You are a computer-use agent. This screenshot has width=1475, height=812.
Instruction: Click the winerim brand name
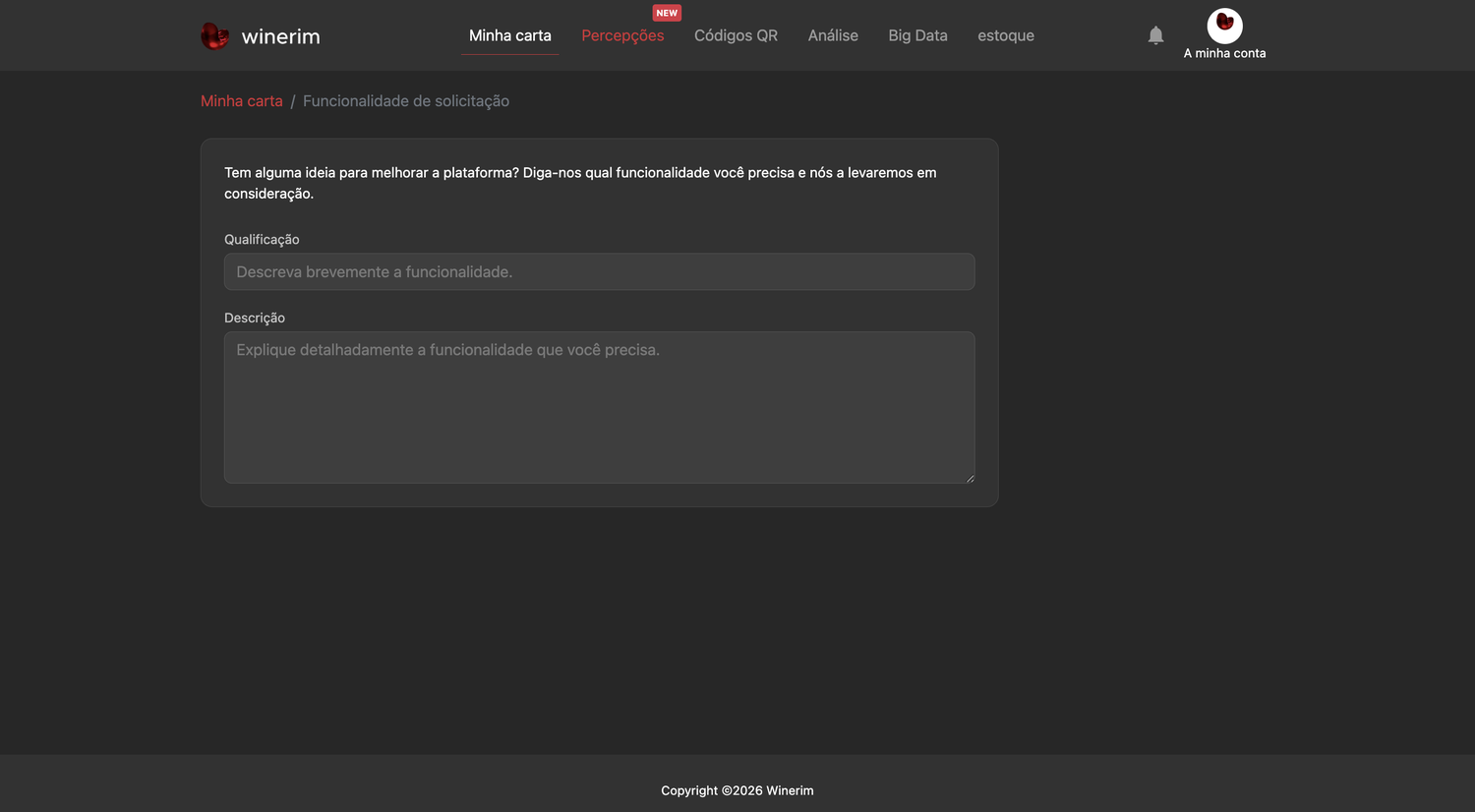pyautogui.click(x=280, y=36)
